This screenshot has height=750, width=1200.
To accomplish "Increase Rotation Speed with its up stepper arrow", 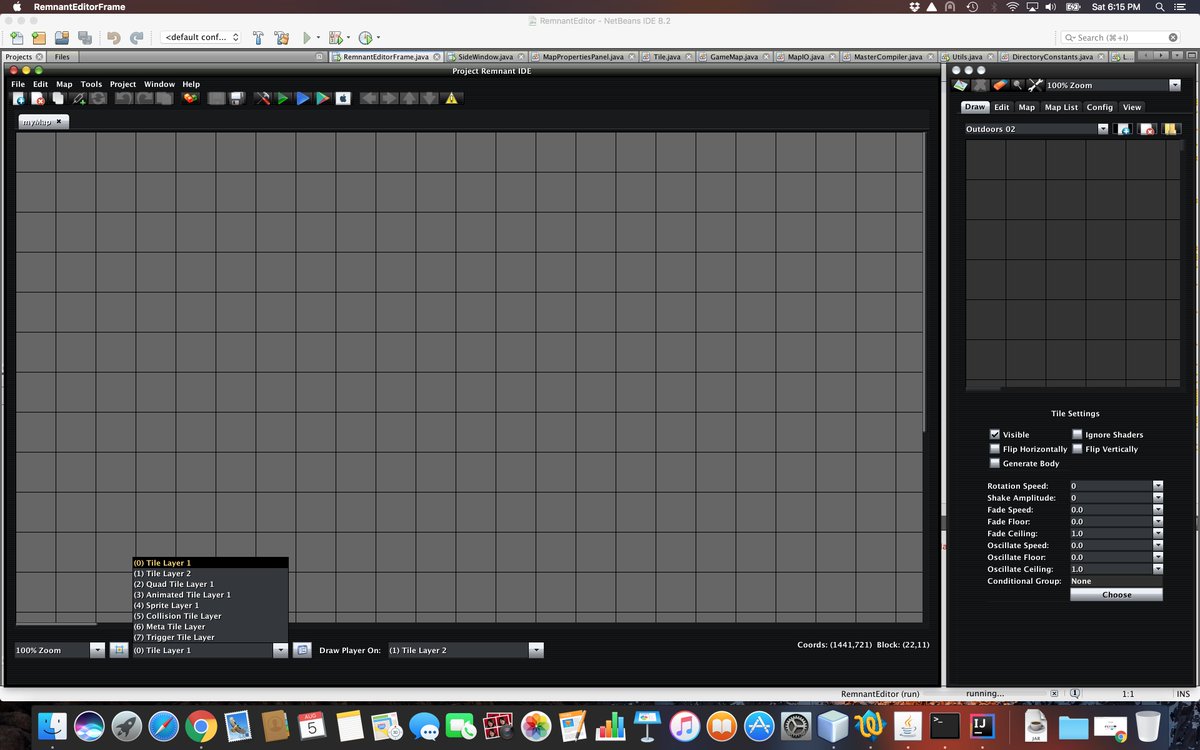I will [x=1159, y=482].
